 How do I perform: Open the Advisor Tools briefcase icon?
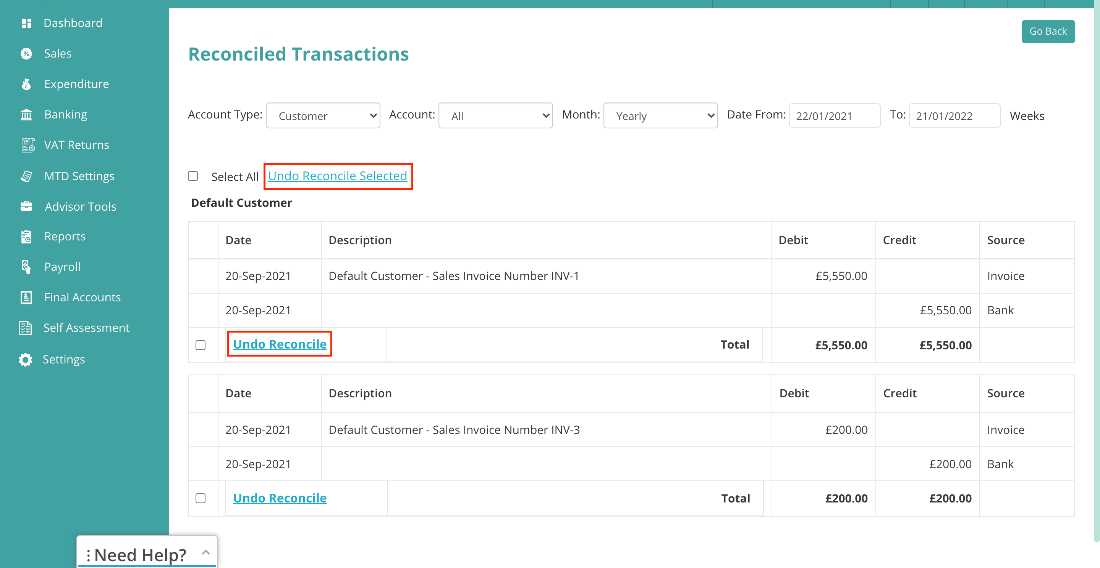coord(27,206)
